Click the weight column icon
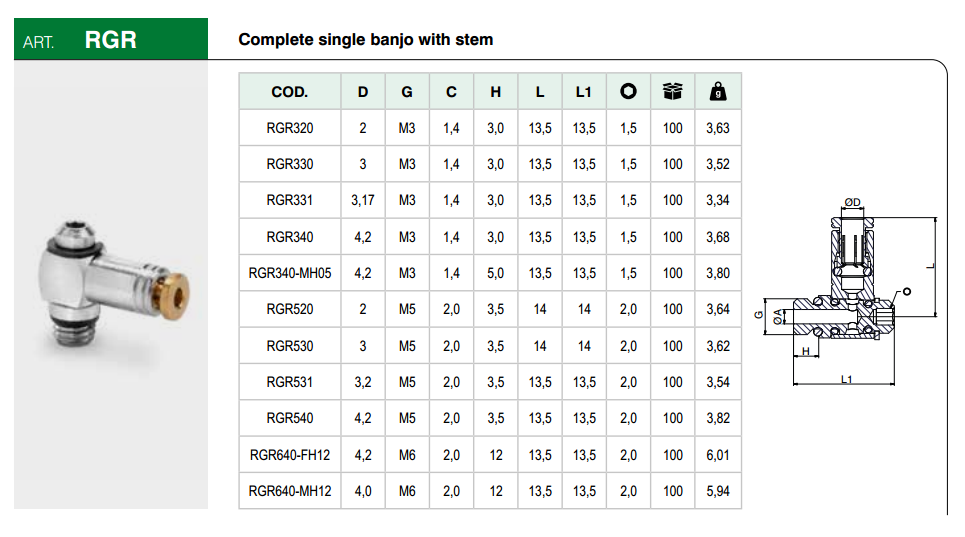965x537 pixels. click(718, 92)
